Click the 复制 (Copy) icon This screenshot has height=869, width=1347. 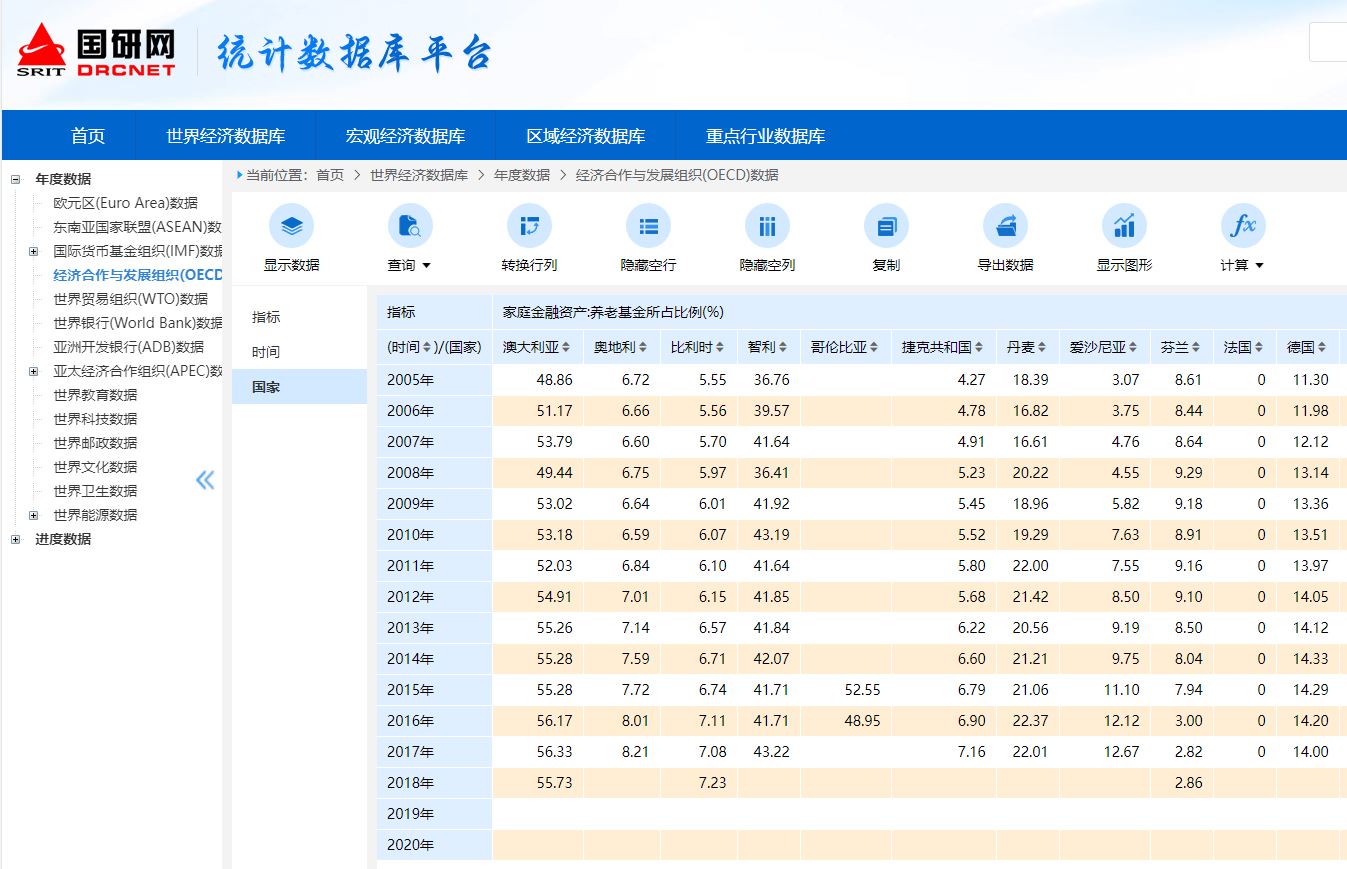pyautogui.click(x=885, y=238)
